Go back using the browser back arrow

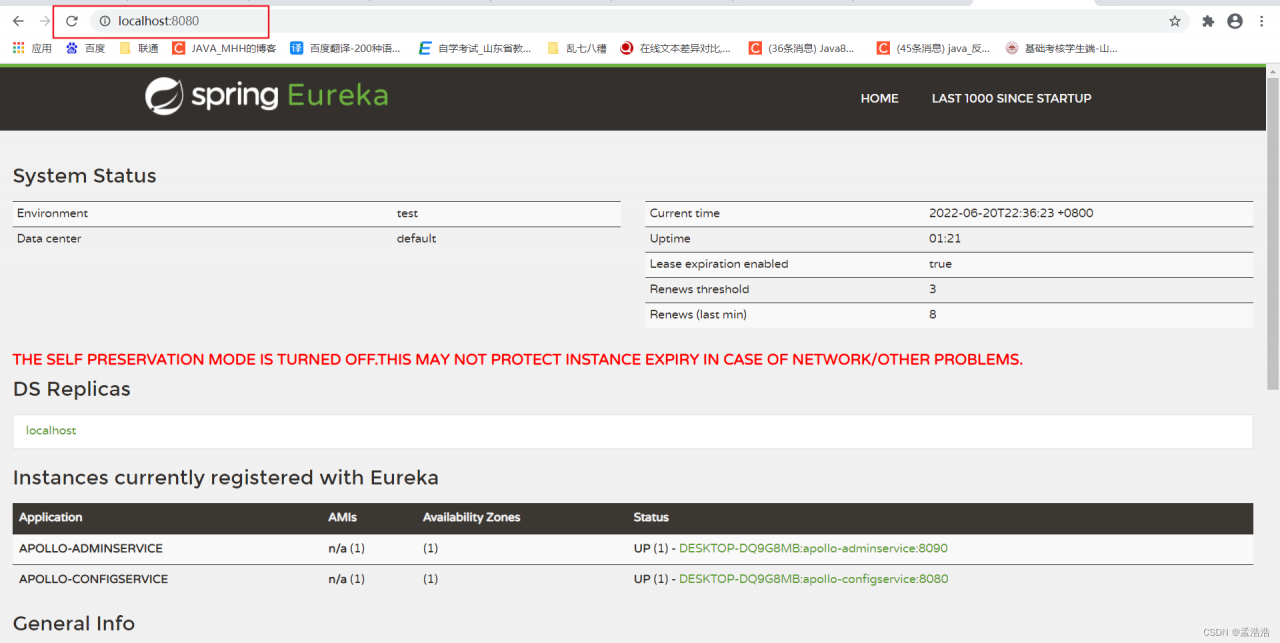pyautogui.click(x=18, y=21)
